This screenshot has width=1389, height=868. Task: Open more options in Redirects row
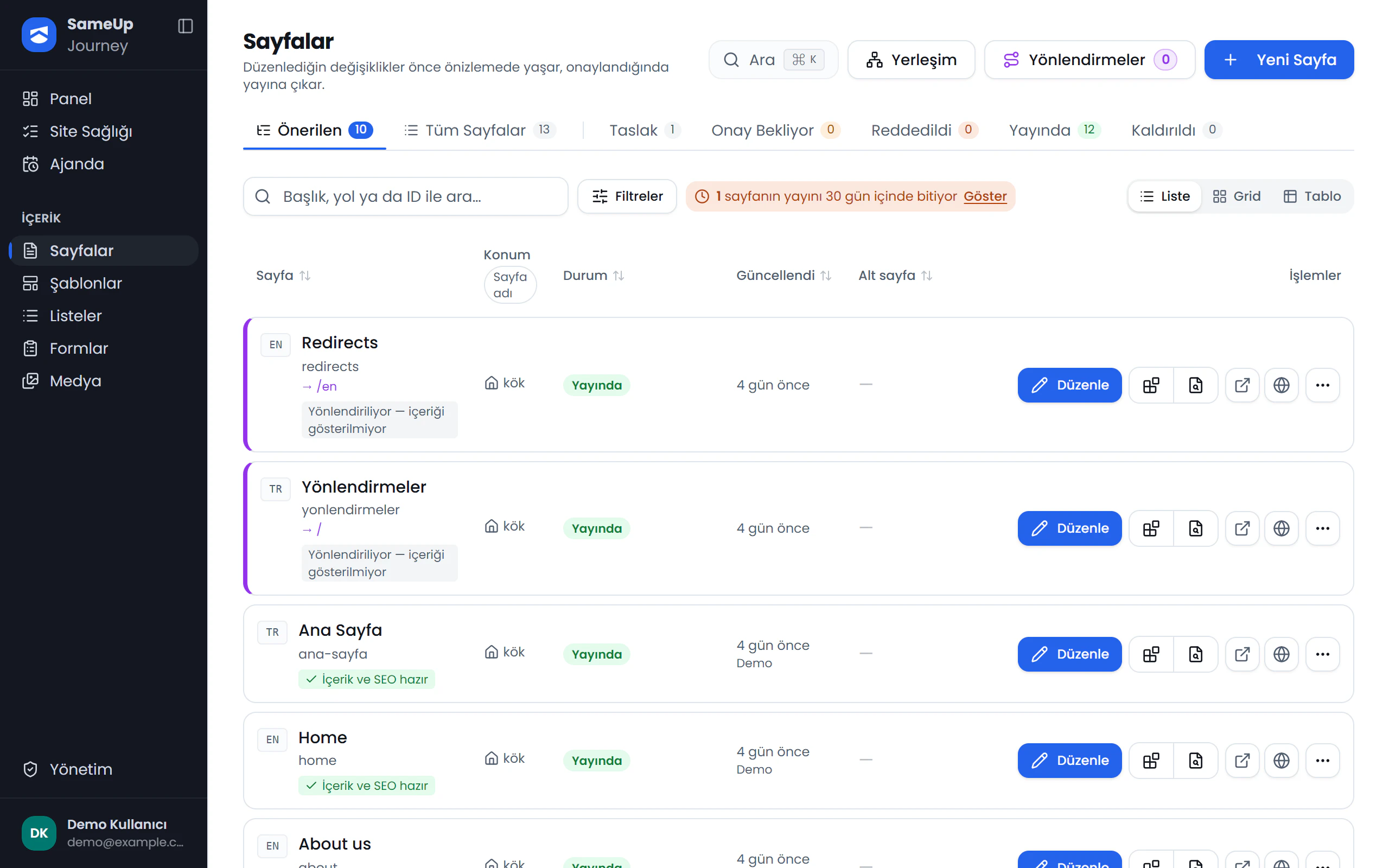click(1322, 385)
